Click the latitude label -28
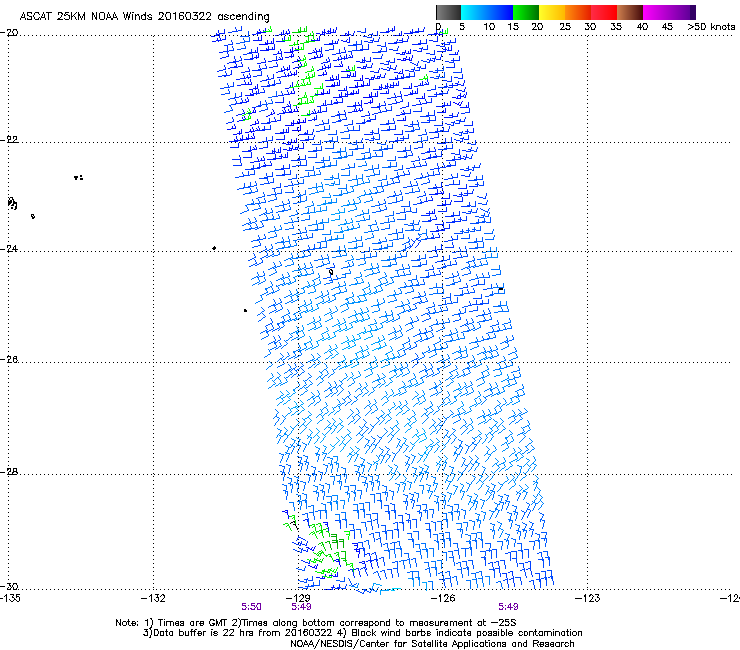 (x=9, y=472)
